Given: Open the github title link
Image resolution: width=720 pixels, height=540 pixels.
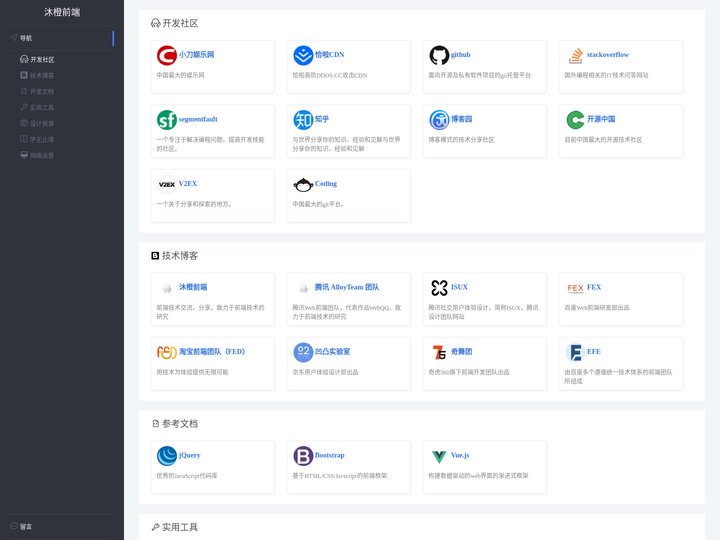Looking at the screenshot, I should (x=461, y=55).
